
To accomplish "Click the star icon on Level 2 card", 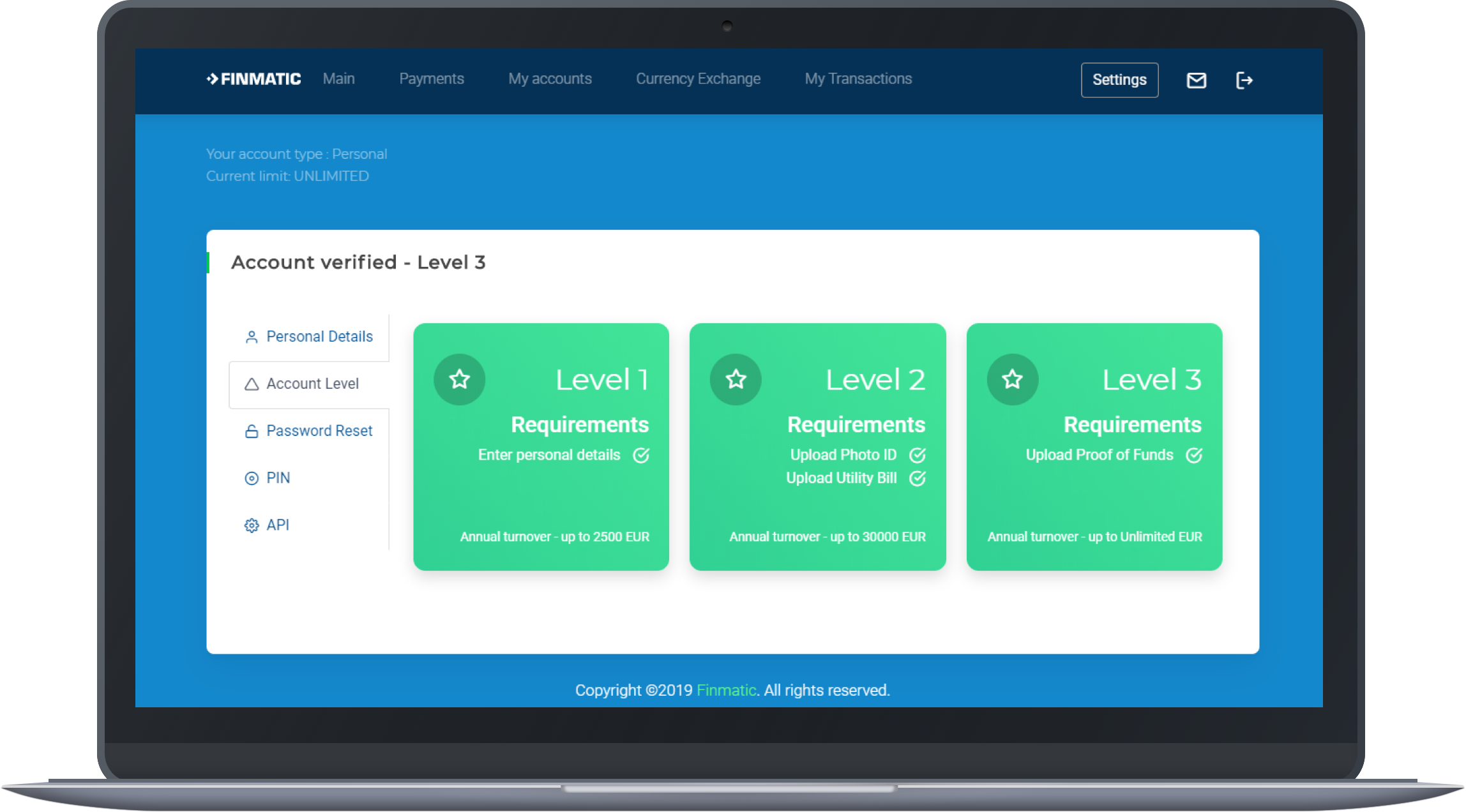I will tap(736, 379).
